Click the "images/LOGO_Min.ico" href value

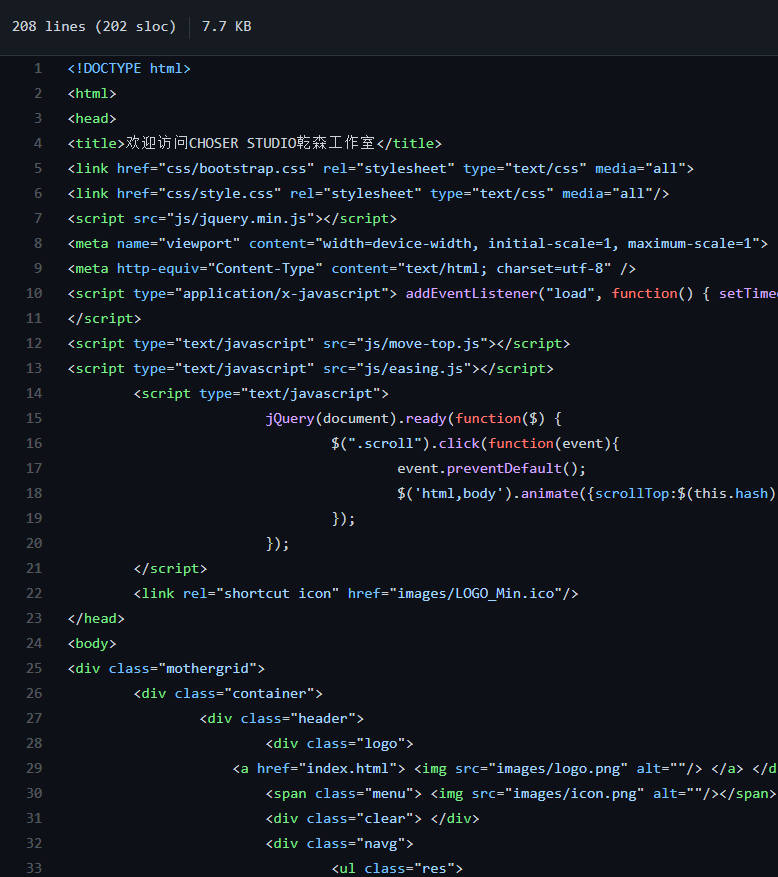pyautogui.click(x=475, y=593)
